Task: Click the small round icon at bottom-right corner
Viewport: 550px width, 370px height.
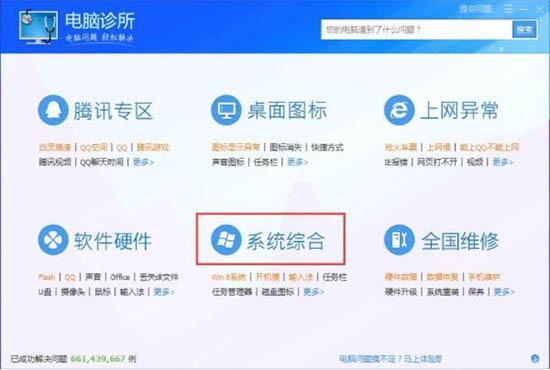Action: tap(535, 358)
